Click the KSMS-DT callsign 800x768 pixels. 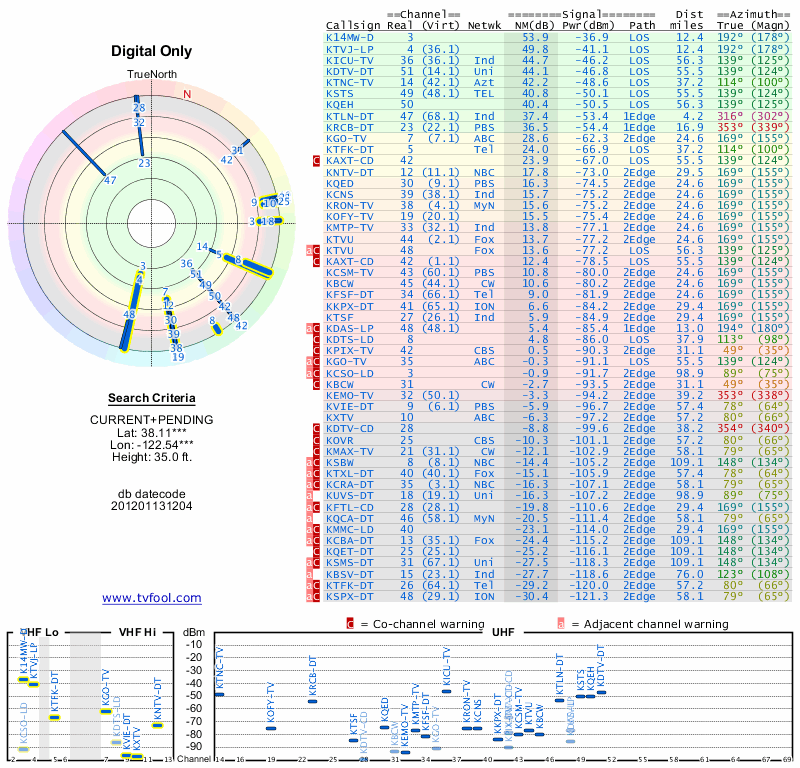[x=350, y=563]
